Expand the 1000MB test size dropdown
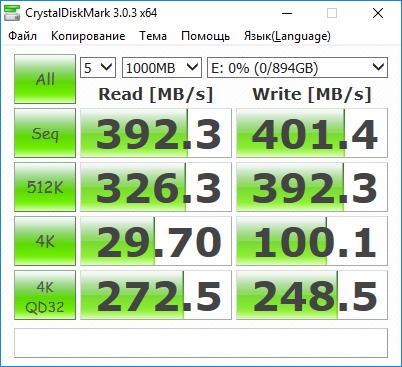 [162, 68]
